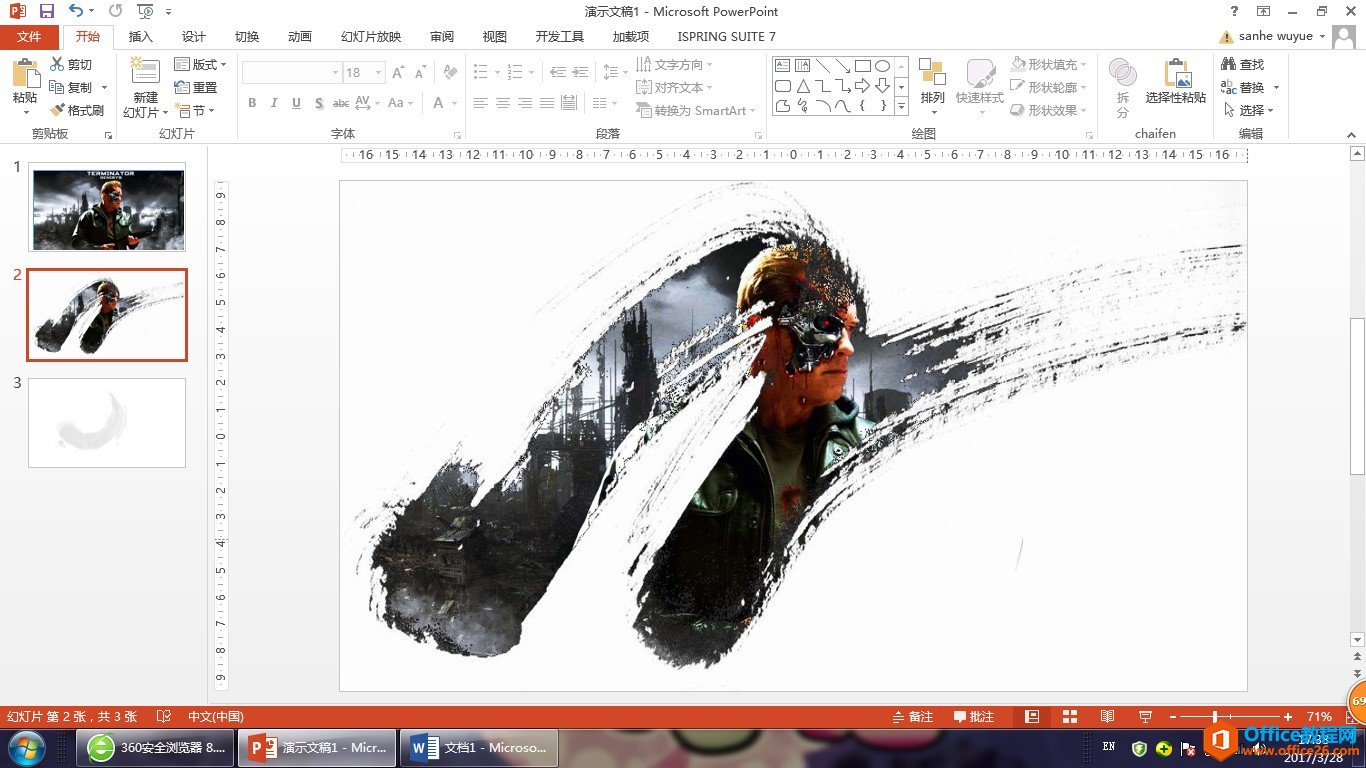Image resolution: width=1366 pixels, height=768 pixels.
Task: Expand the shapes gallery with More arrow
Action: click(901, 105)
